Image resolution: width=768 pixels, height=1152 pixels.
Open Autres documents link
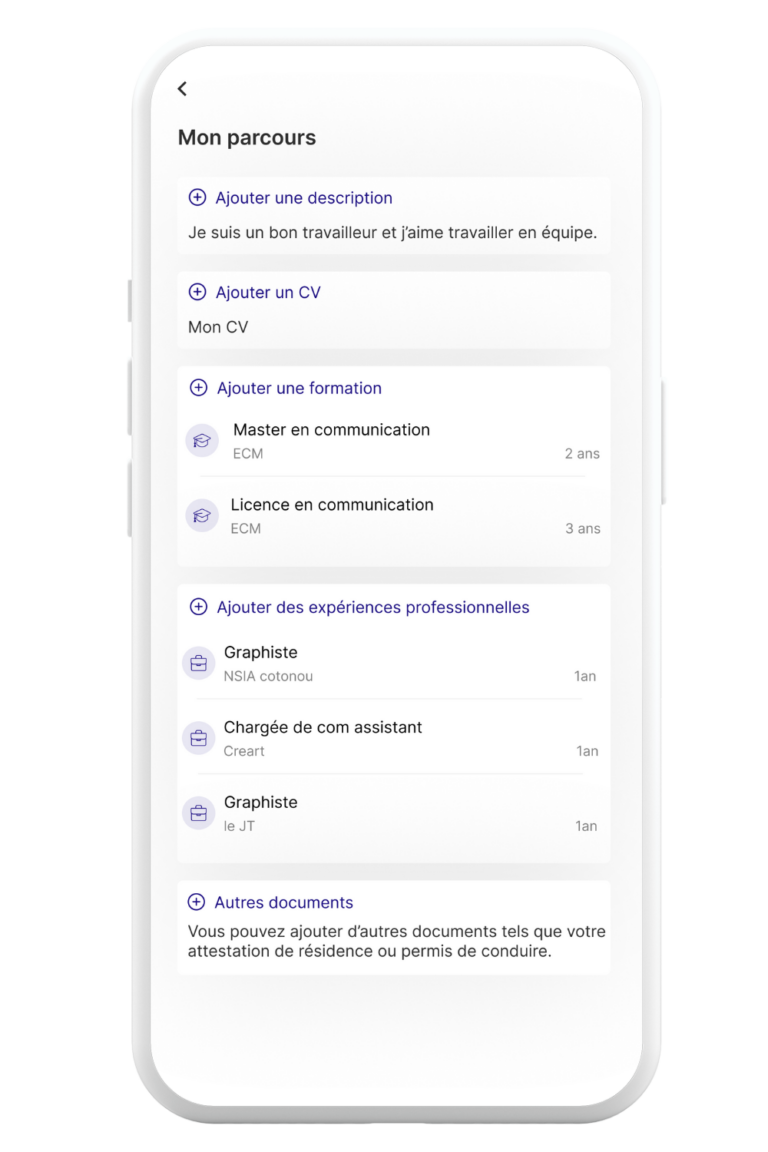pos(284,902)
